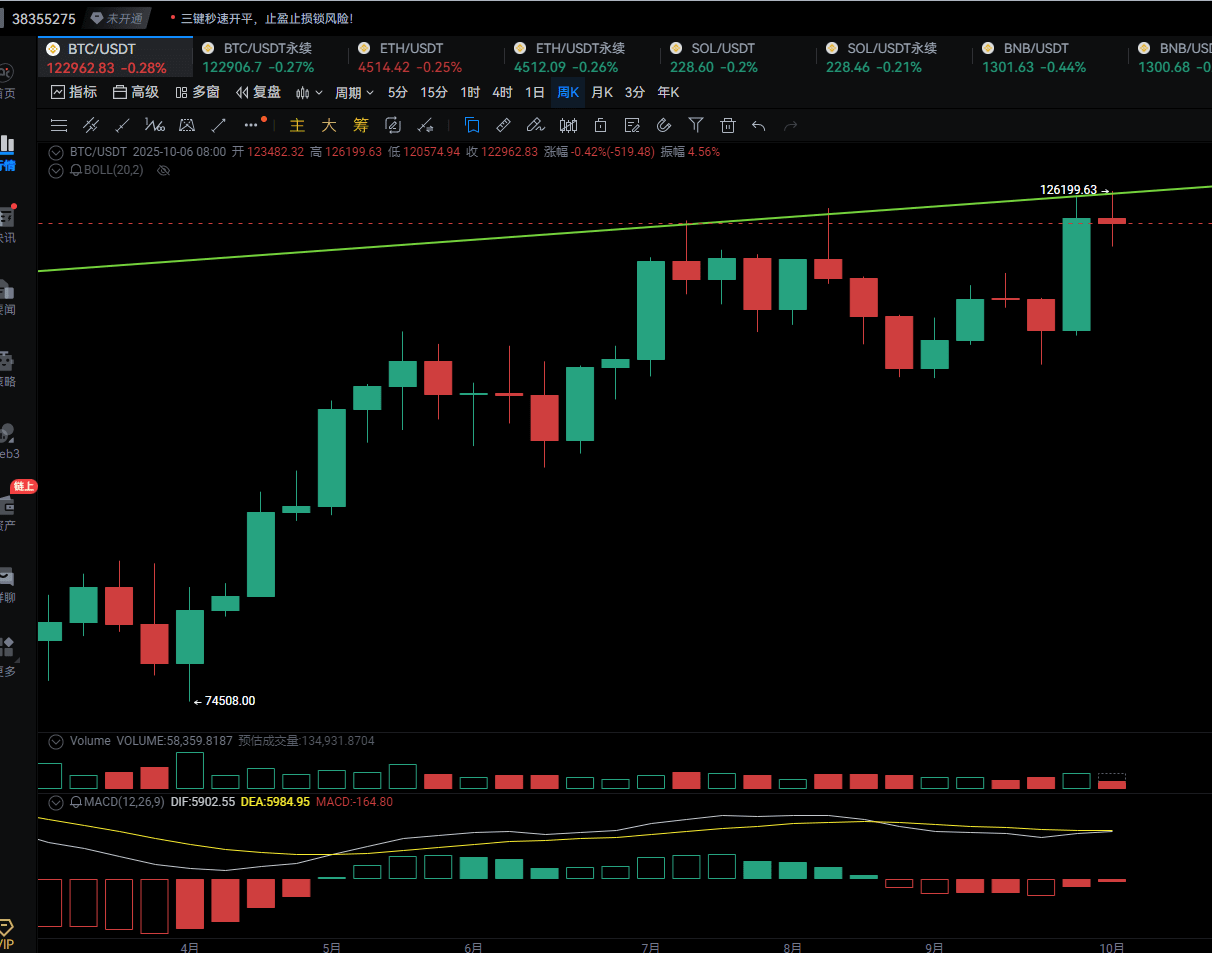The height and width of the screenshot is (953, 1212).
Task: Click the undo arrow in drawing toolbar
Action: coord(759,125)
